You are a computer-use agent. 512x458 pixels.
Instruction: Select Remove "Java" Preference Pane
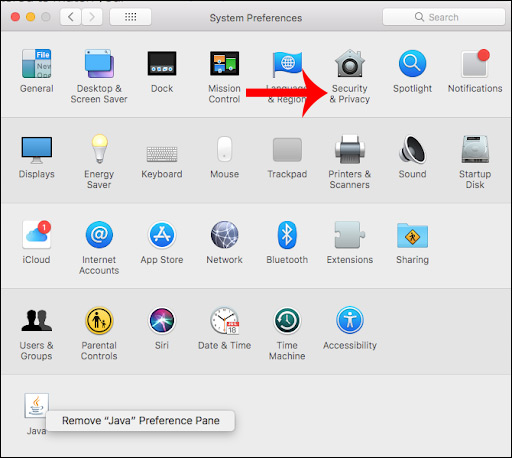pos(140,421)
